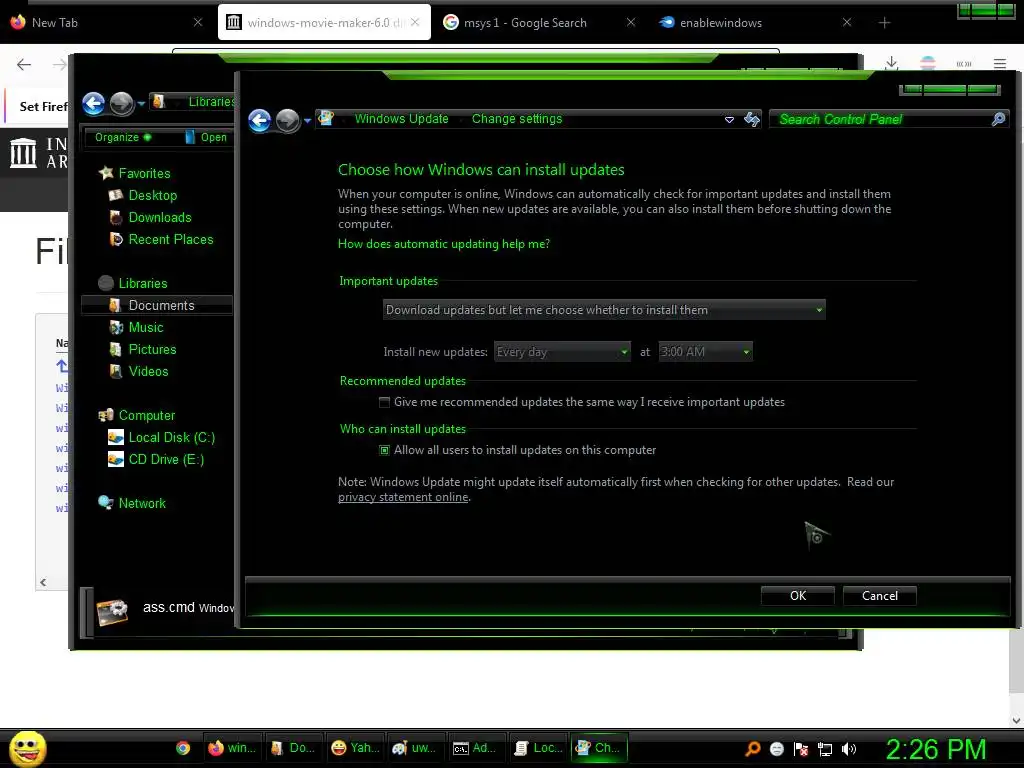Open the '3:00 AM' time dropdown
The image size is (1024, 768).
point(705,352)
